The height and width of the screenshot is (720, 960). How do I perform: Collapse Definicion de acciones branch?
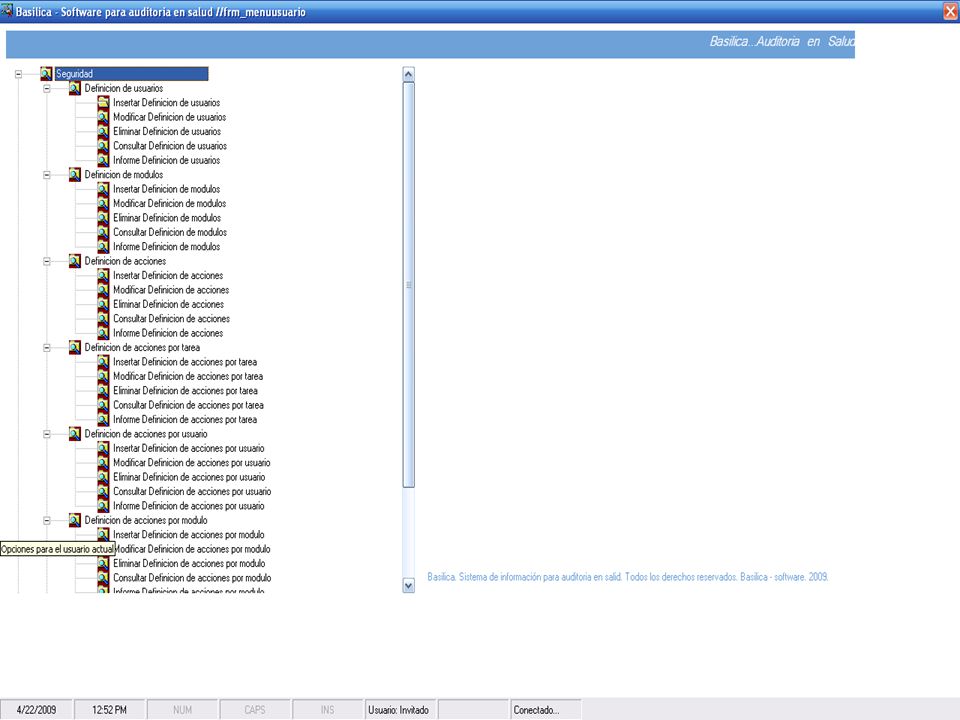click(47, 261)
